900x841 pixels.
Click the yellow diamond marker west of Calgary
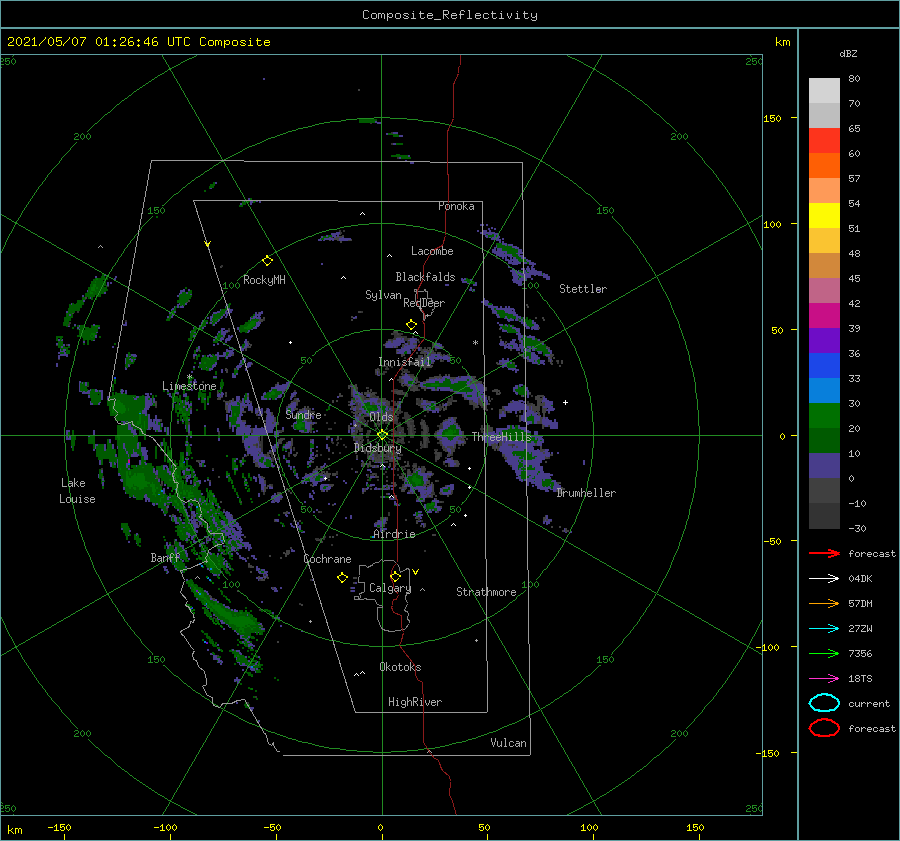pos(342,578)
